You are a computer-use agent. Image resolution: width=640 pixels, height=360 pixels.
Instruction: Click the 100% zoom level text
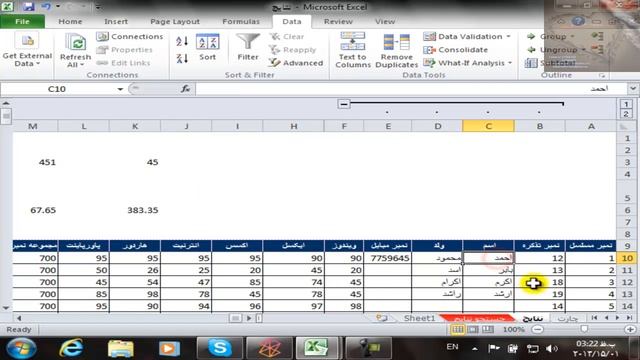pos(513,329)
